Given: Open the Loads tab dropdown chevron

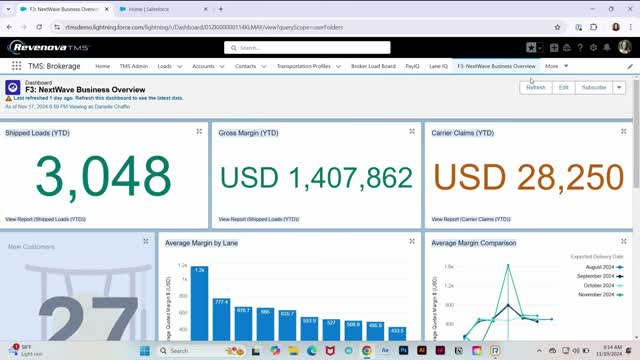Looking at the screenshot, I should pos(179,66).
